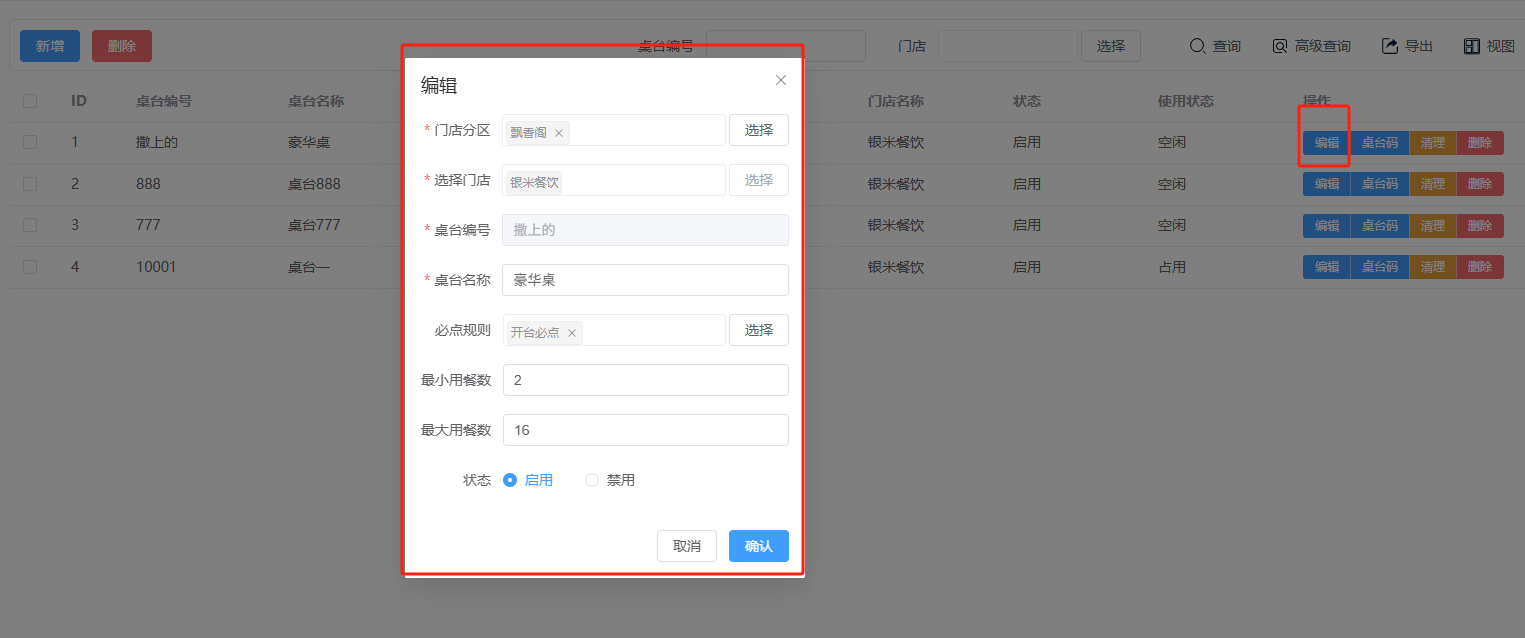Screen dimensions: 1525x638
Task: Remove the 飘香阁 tag via its x
Action: tap(559, 133)
